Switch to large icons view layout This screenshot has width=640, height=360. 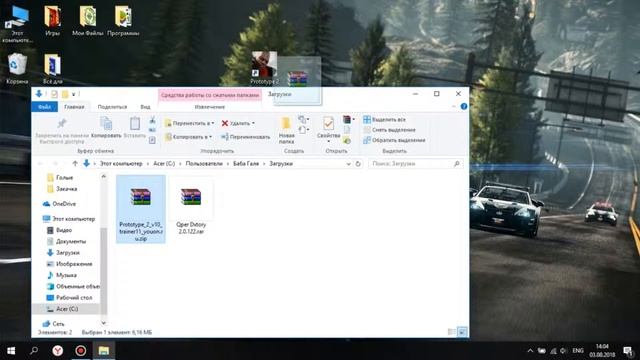point(462,332)
